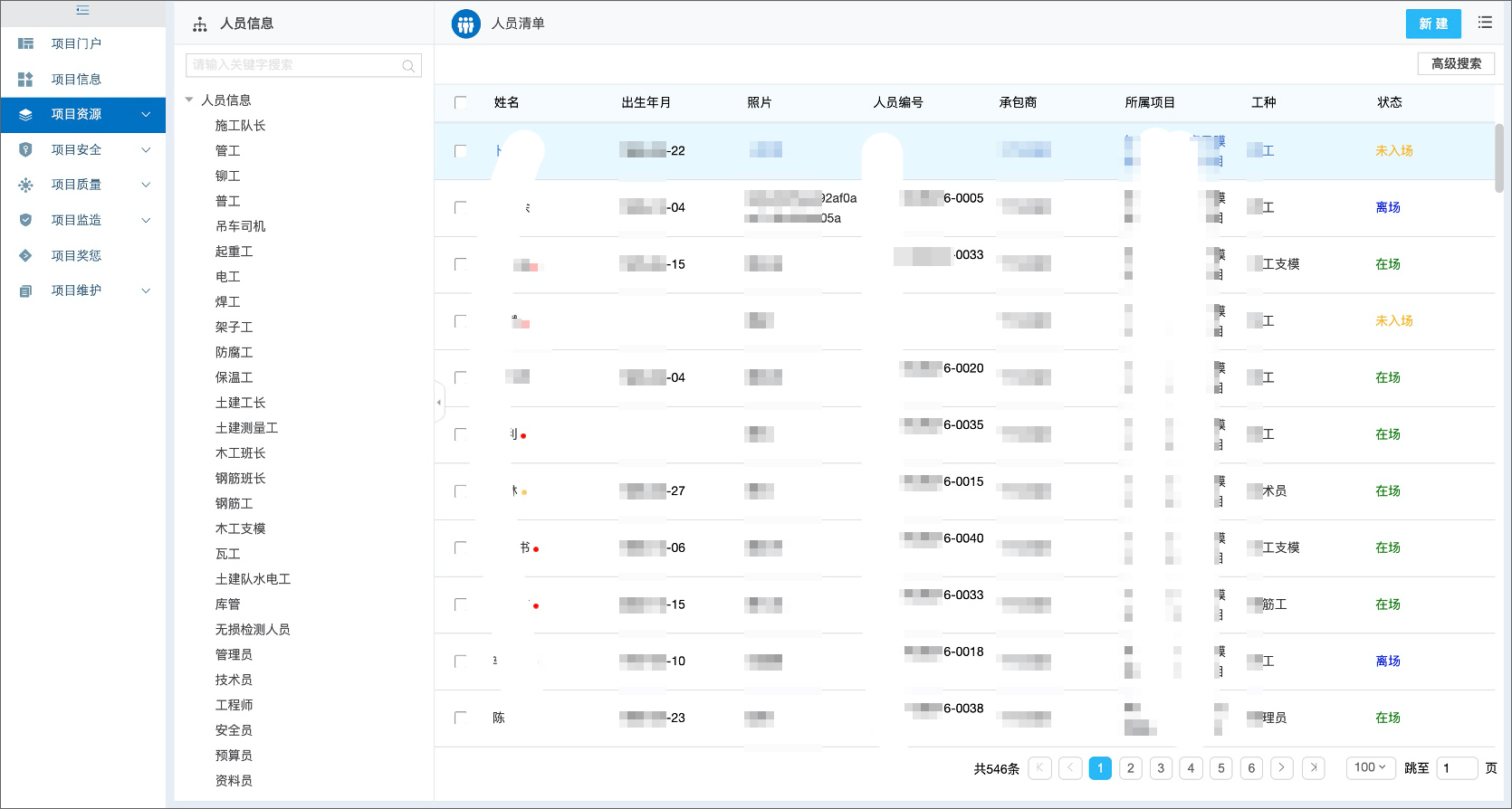Collapse the left tree panel with the splitter handle
This screenshot has width=1512, height=809.
coord(439,402)
